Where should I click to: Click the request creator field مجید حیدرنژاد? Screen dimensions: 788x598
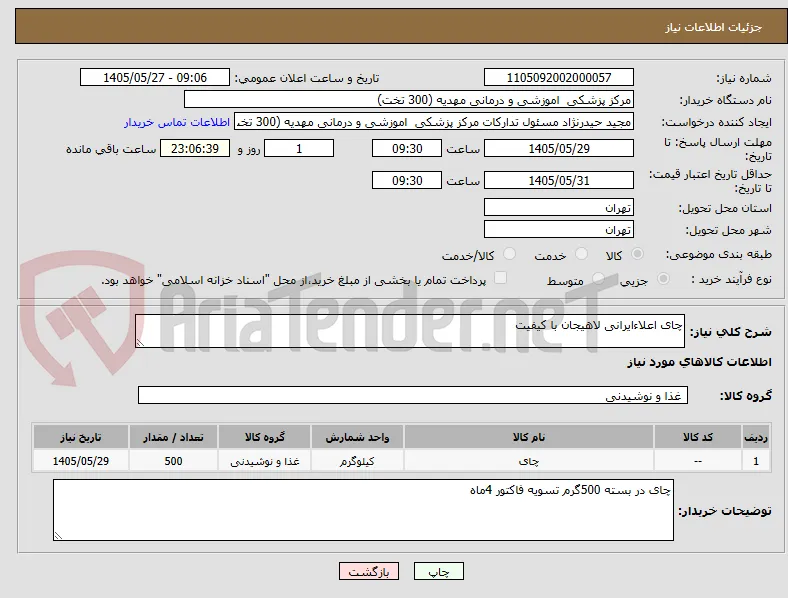[x=434, y=122]
